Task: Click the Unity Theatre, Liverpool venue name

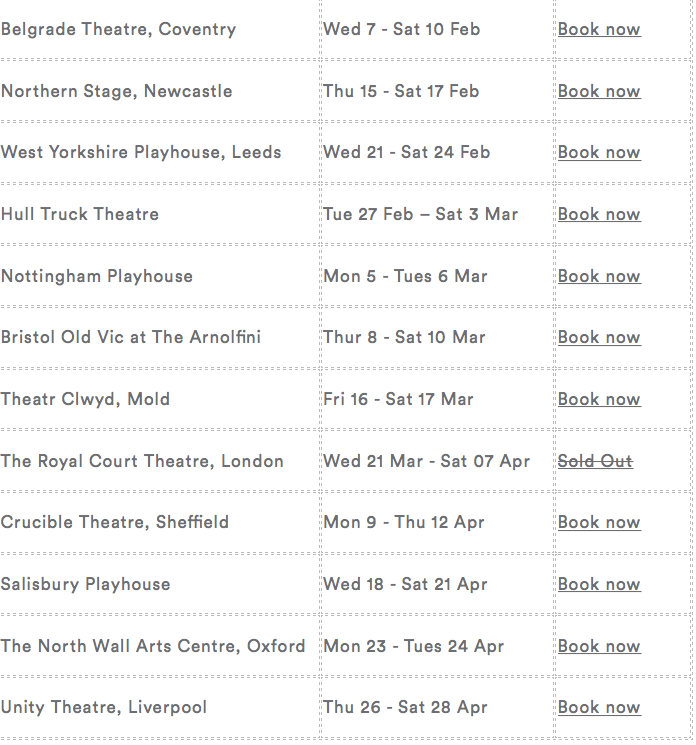Action: pos(104,707)
